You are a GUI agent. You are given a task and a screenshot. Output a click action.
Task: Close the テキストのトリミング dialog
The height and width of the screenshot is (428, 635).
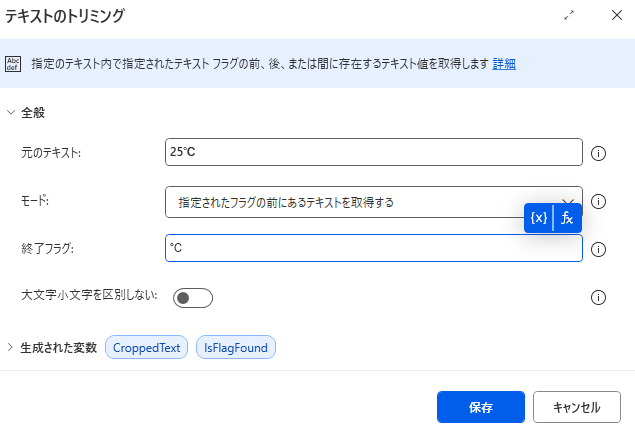(x=616, y=15)
